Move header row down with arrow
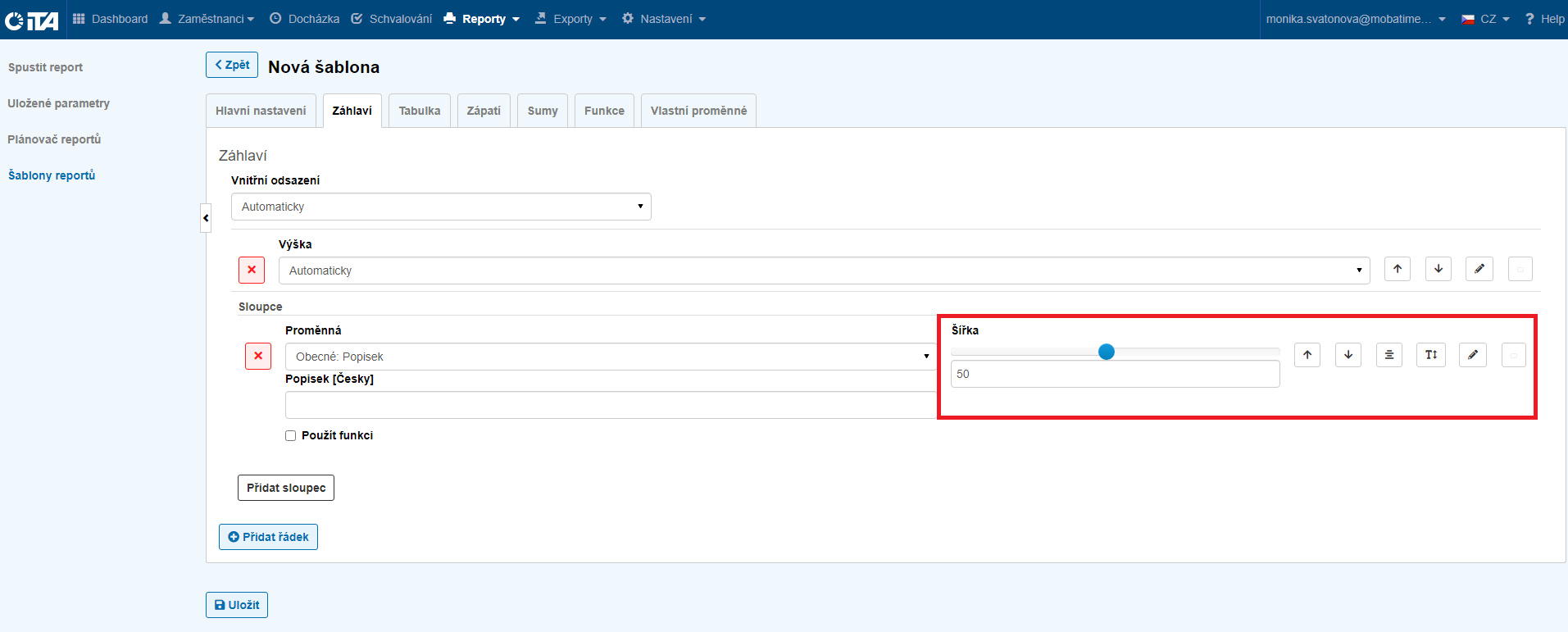This screenshot has height=632, width=1568. [1438, 269]
